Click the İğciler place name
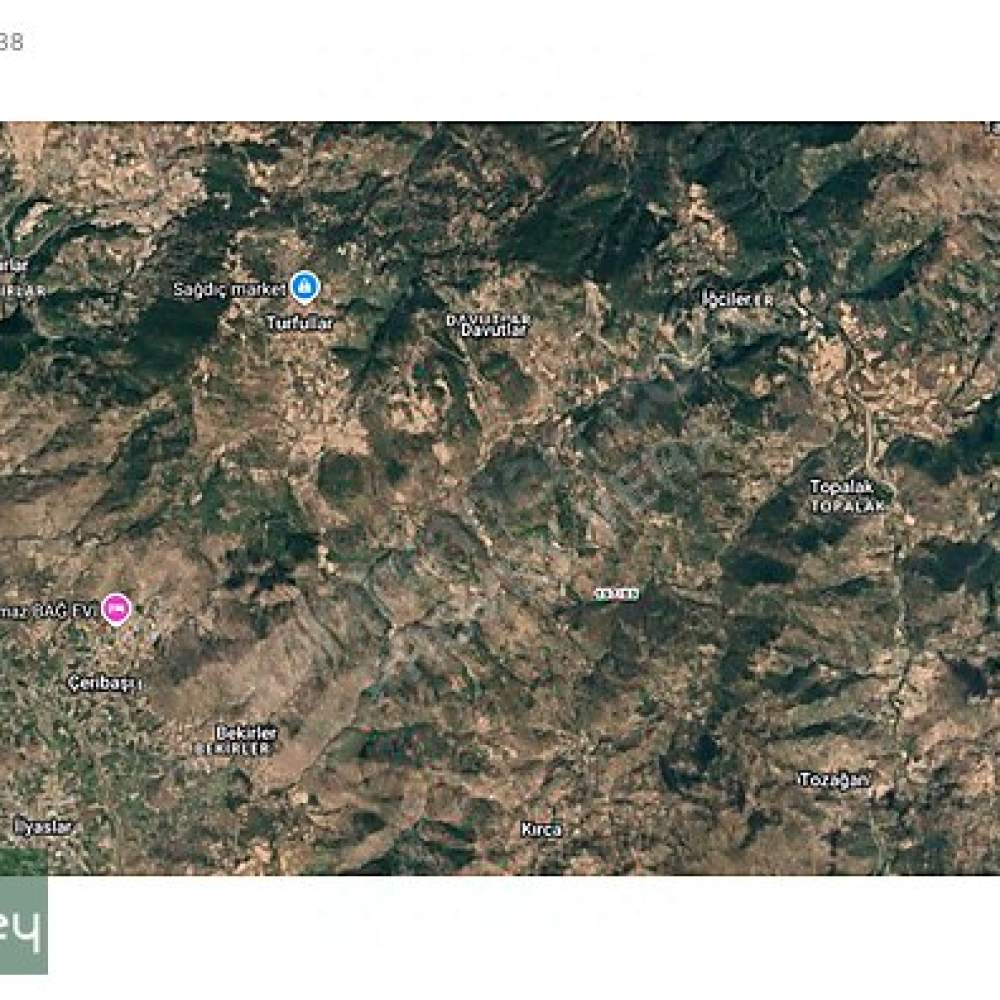This screenshot has width=1000, height=1000. (726, 298)
